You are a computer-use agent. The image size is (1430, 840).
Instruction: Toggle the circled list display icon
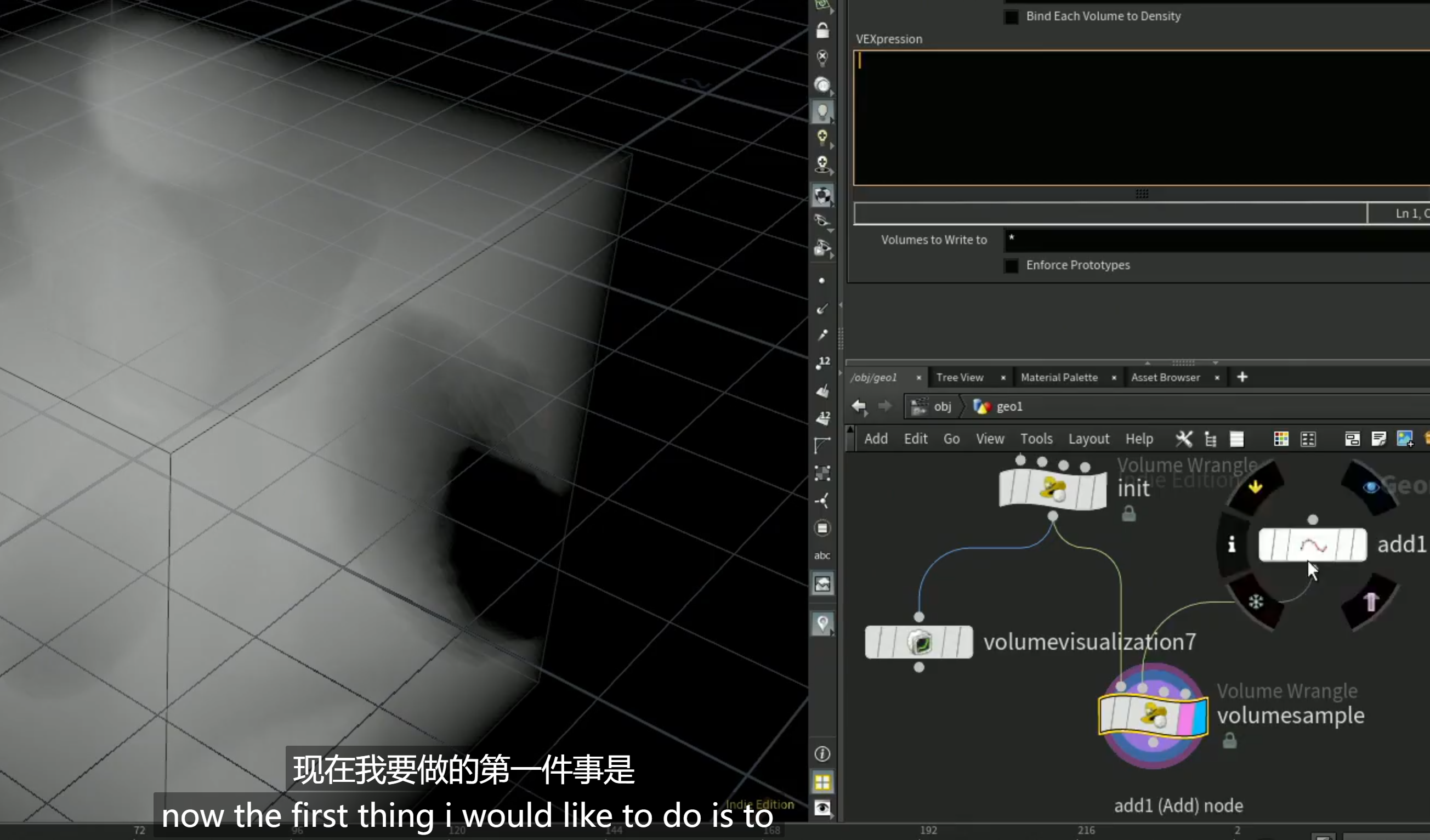point(822,529)
